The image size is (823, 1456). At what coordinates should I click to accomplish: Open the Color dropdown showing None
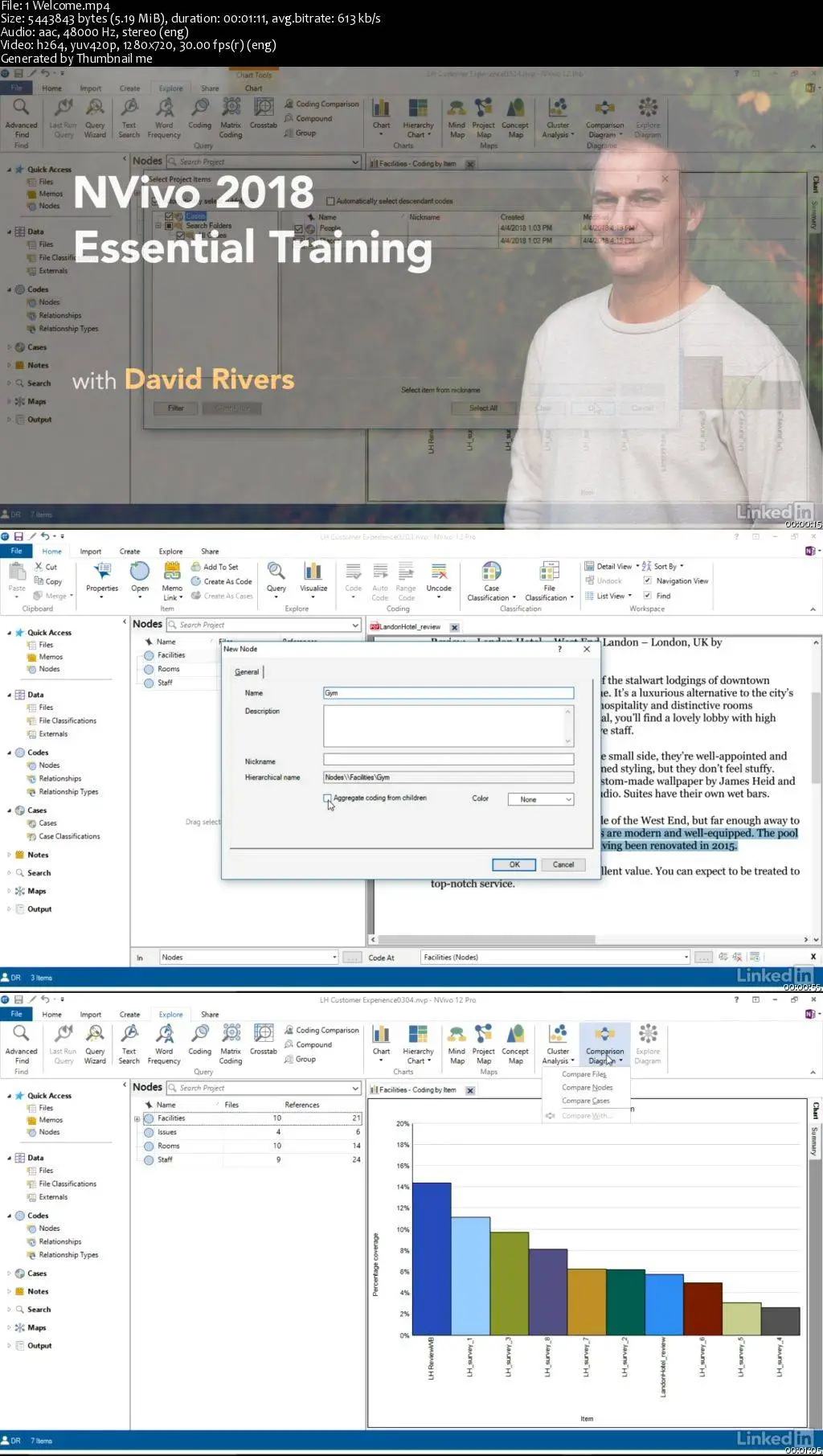(541, 799)
